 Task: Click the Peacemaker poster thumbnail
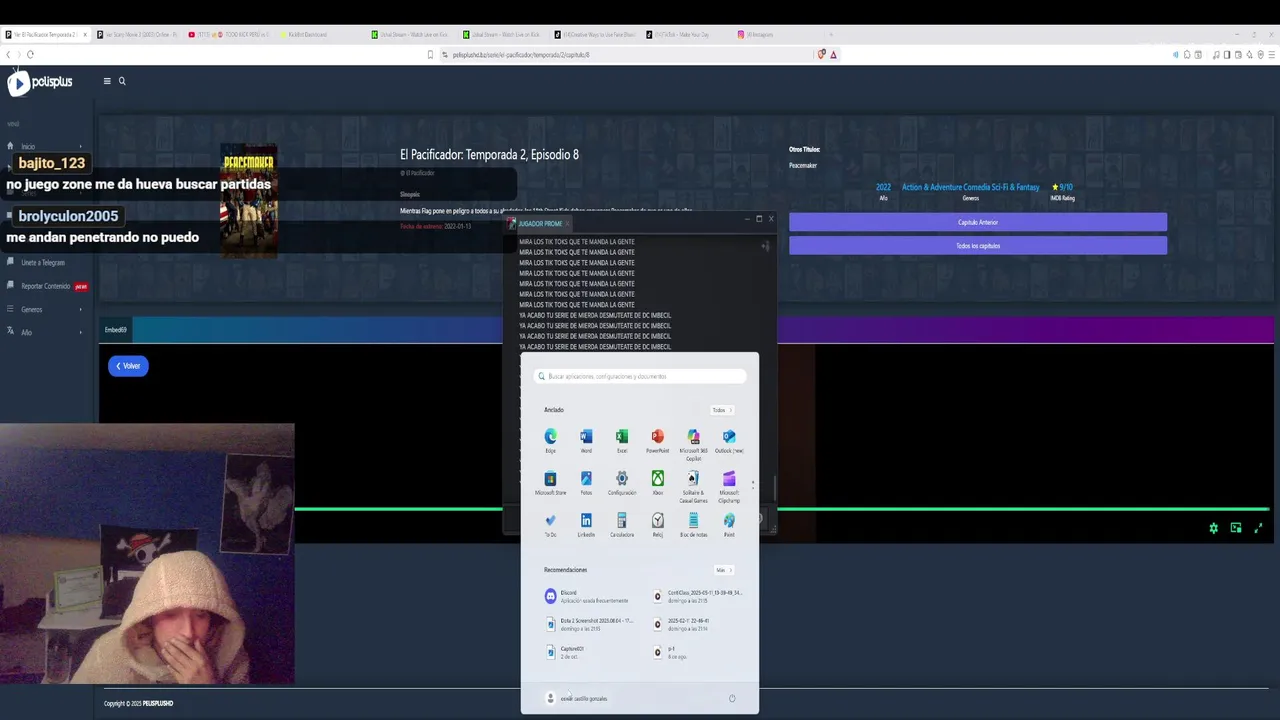click(248, 201)
